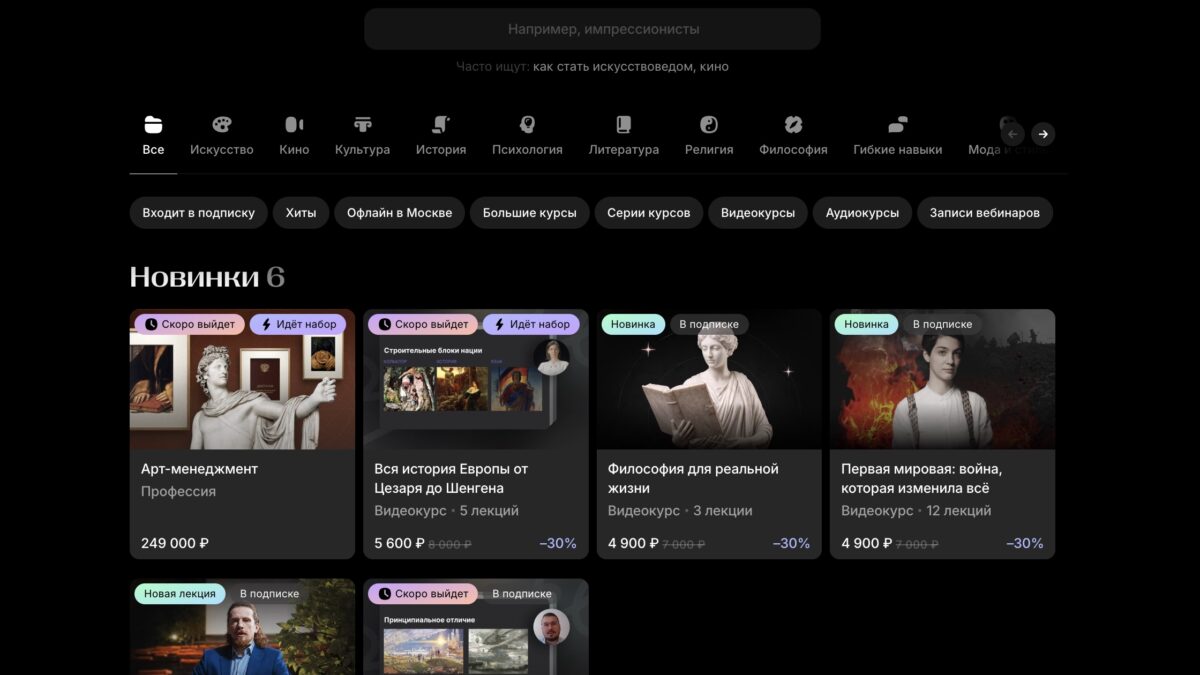
Task: Click the right arrow to scroll categories
Action: point(1043,134)
